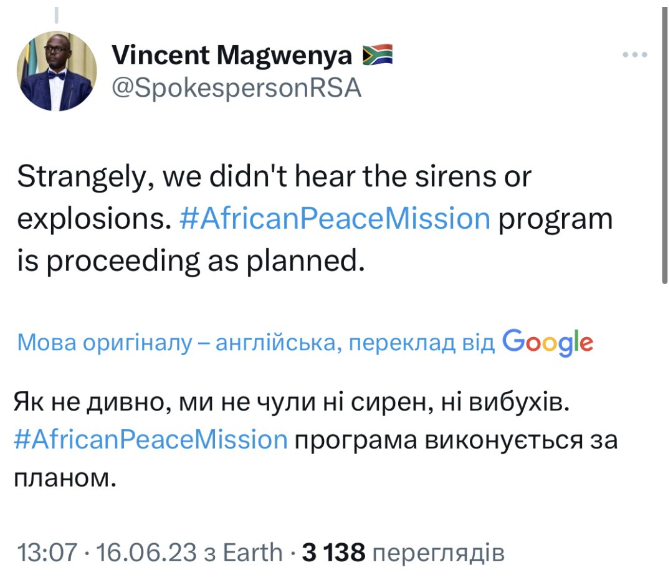This screenshot has width=669, height=580.
Task: Open the three-dots more options menu
Action: click(x=636, y=54)
